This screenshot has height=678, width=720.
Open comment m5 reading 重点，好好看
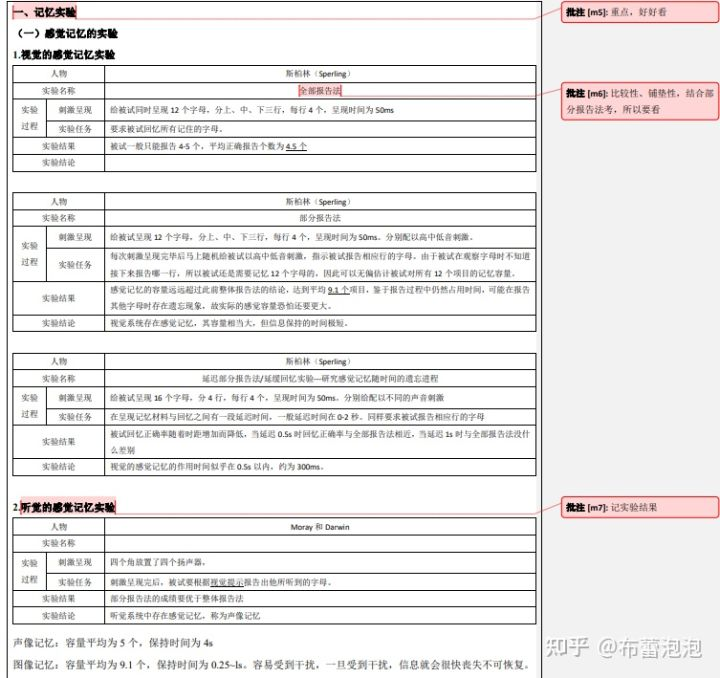[640, 12]
